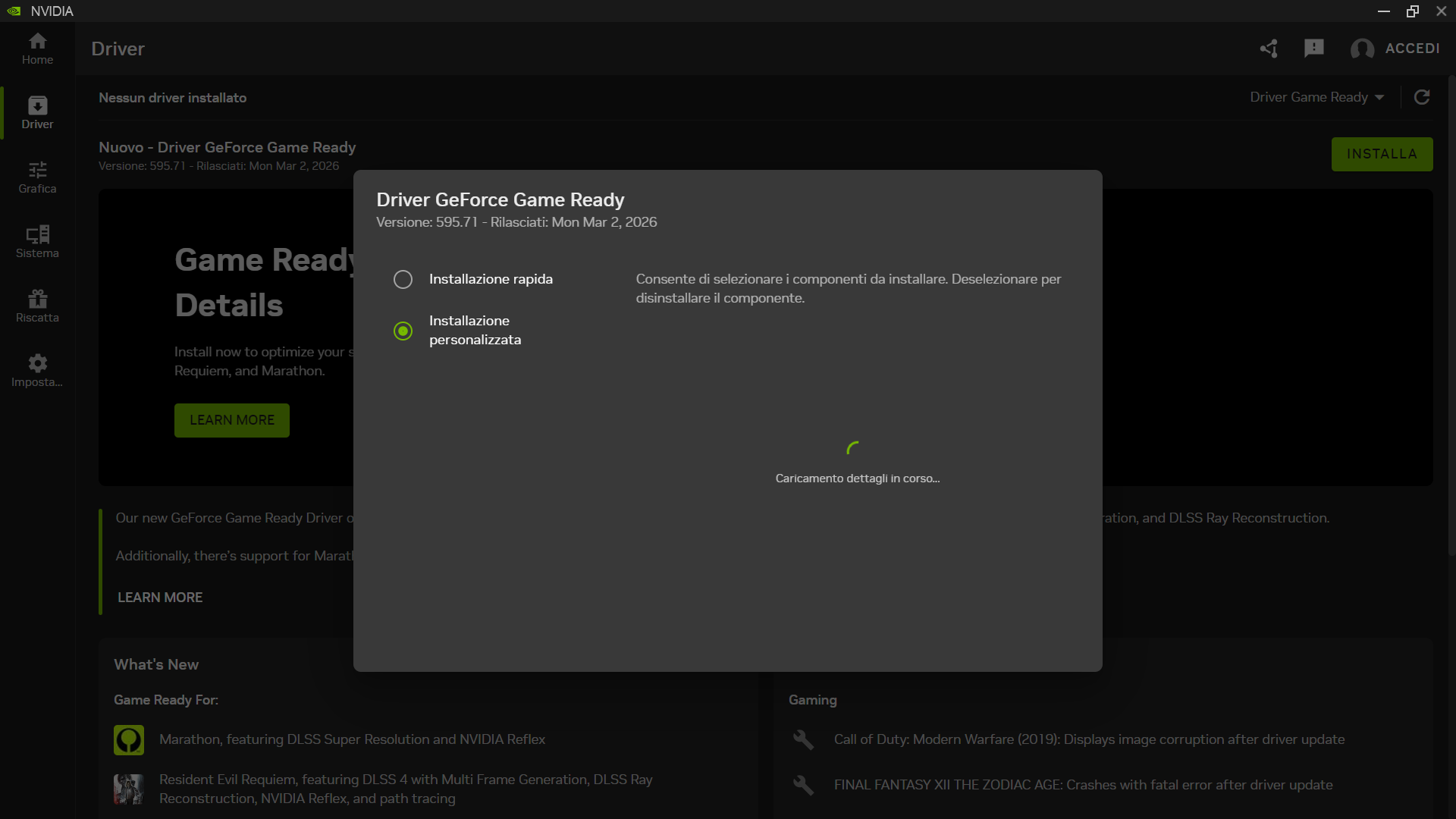Image resolution: width=1456 pixels, height=819 pixels.
Task: Open Impostazioni gear in sidebar
Action: [x=37, y=371]
